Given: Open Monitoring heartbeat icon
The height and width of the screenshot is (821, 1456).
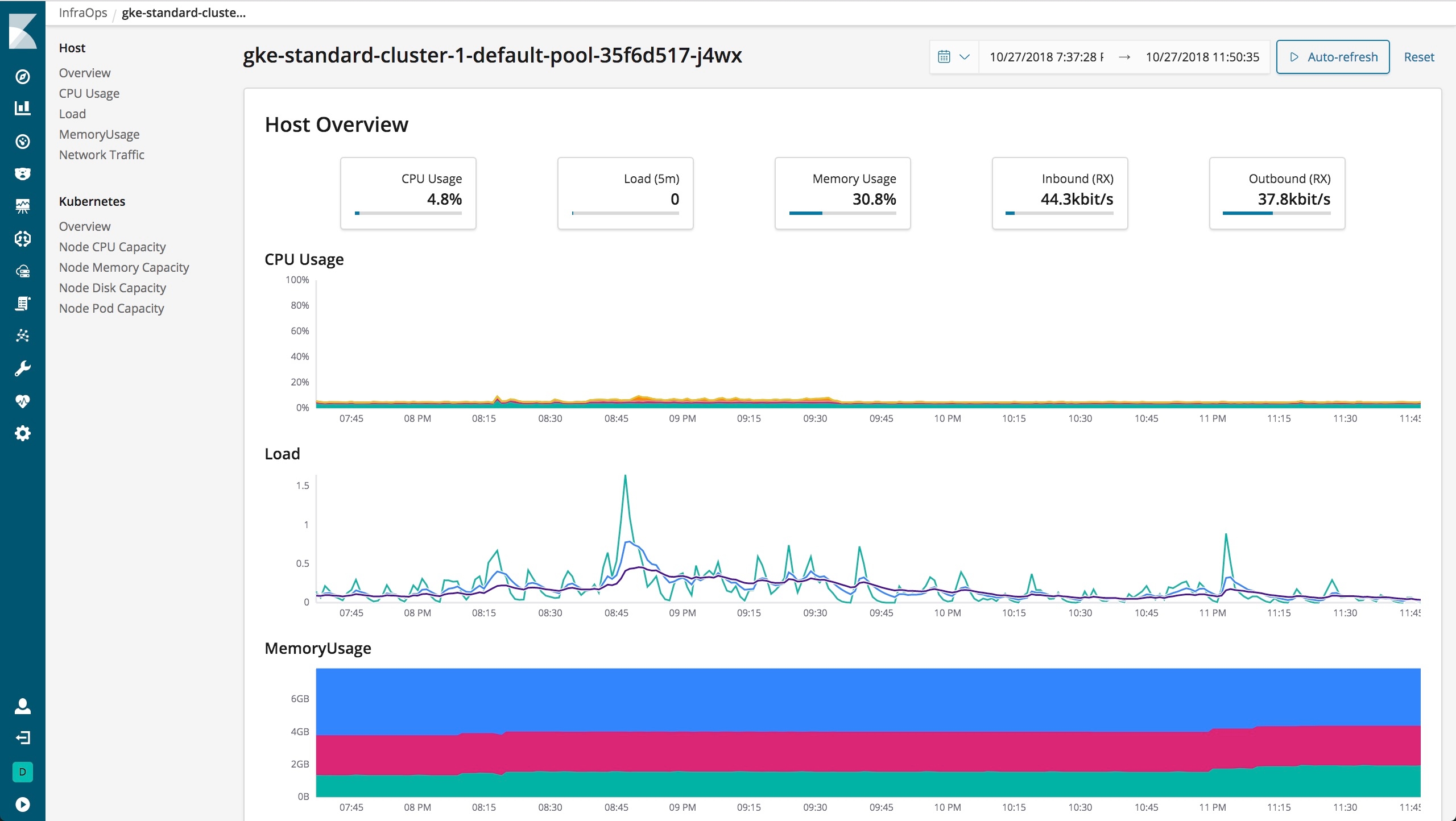Looking at the screenshot, I should [23, 401].
